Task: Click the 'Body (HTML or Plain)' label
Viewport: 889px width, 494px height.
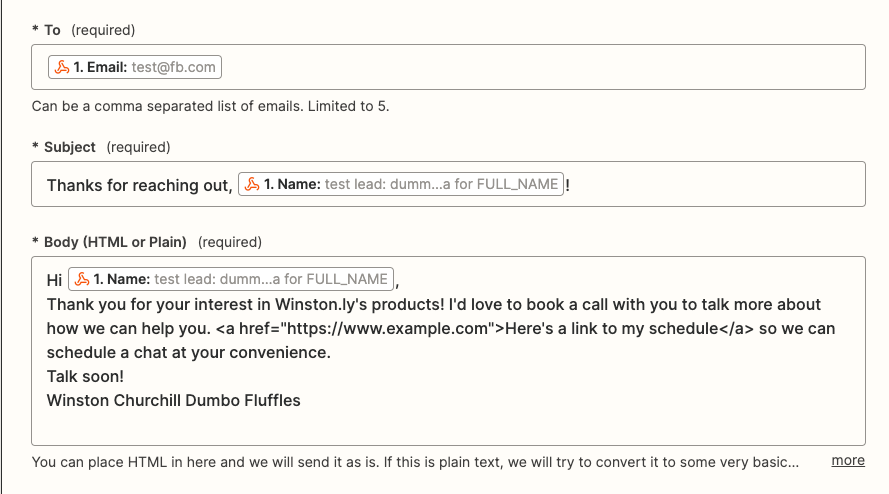Action: (x=115, y=242)
